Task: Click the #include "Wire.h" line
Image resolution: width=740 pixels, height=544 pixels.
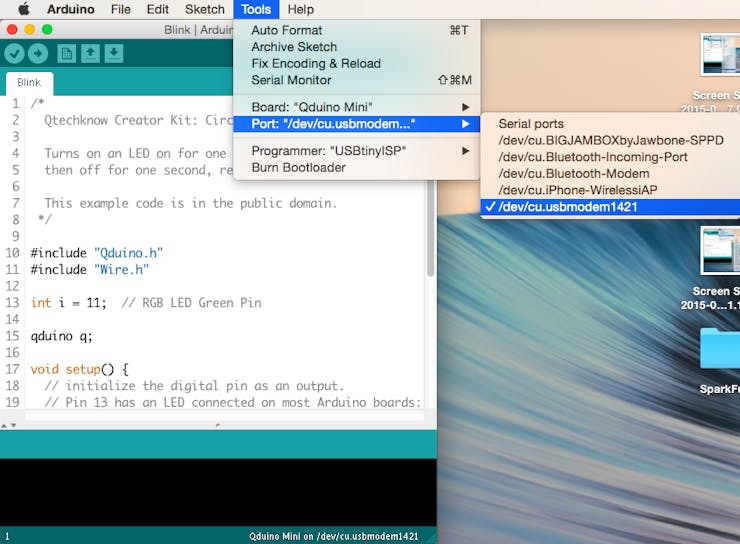Action: (x=90, y=269)
